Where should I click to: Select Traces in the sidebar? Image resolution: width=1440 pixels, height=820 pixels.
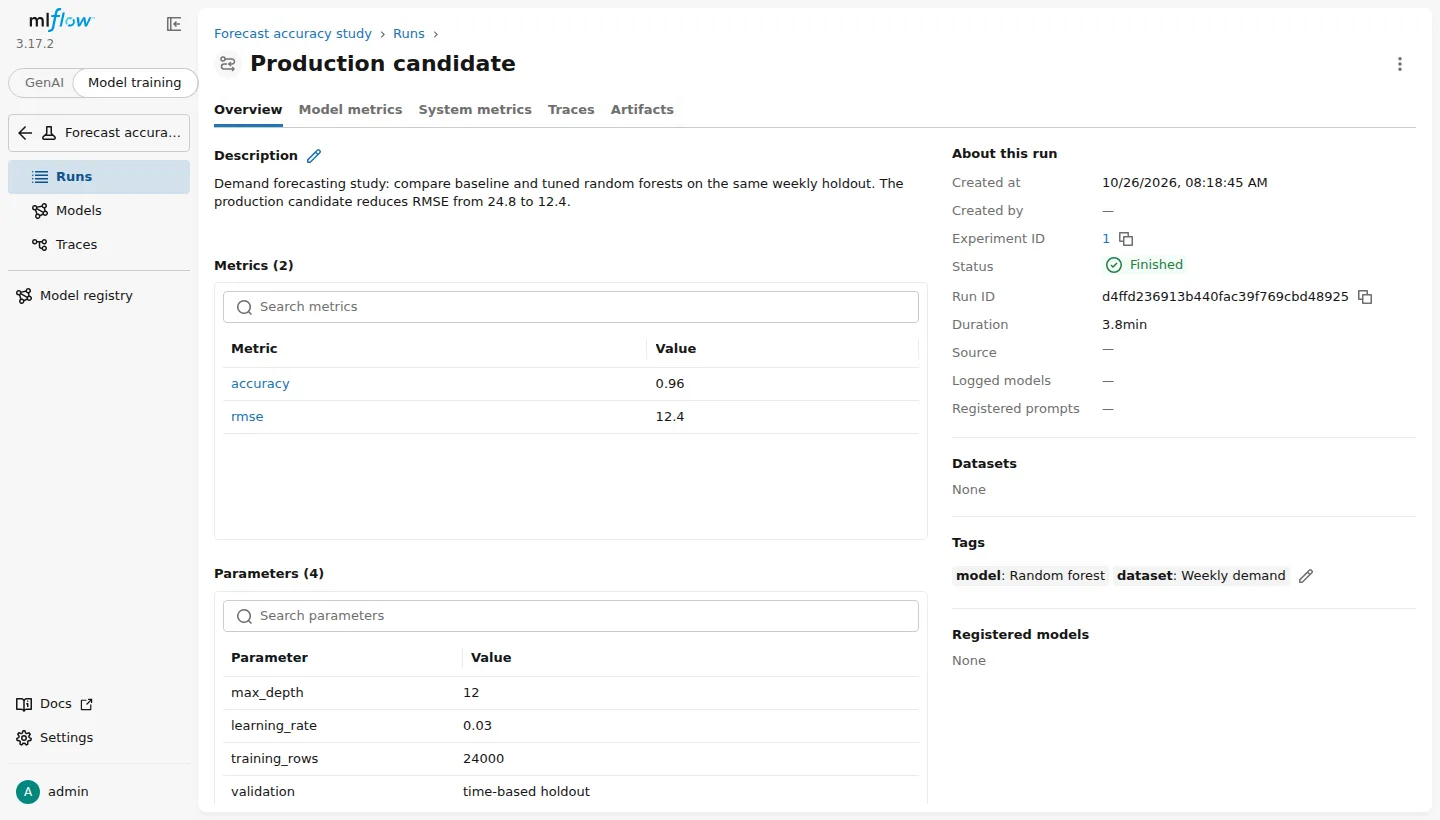tap(99, 245)
